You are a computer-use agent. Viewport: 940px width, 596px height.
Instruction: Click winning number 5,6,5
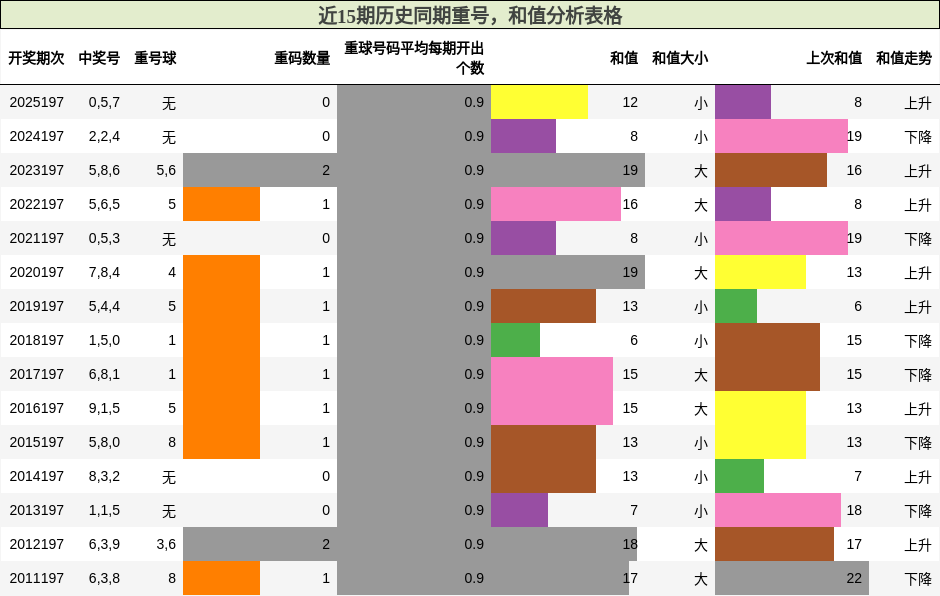(x=104, y=204)
